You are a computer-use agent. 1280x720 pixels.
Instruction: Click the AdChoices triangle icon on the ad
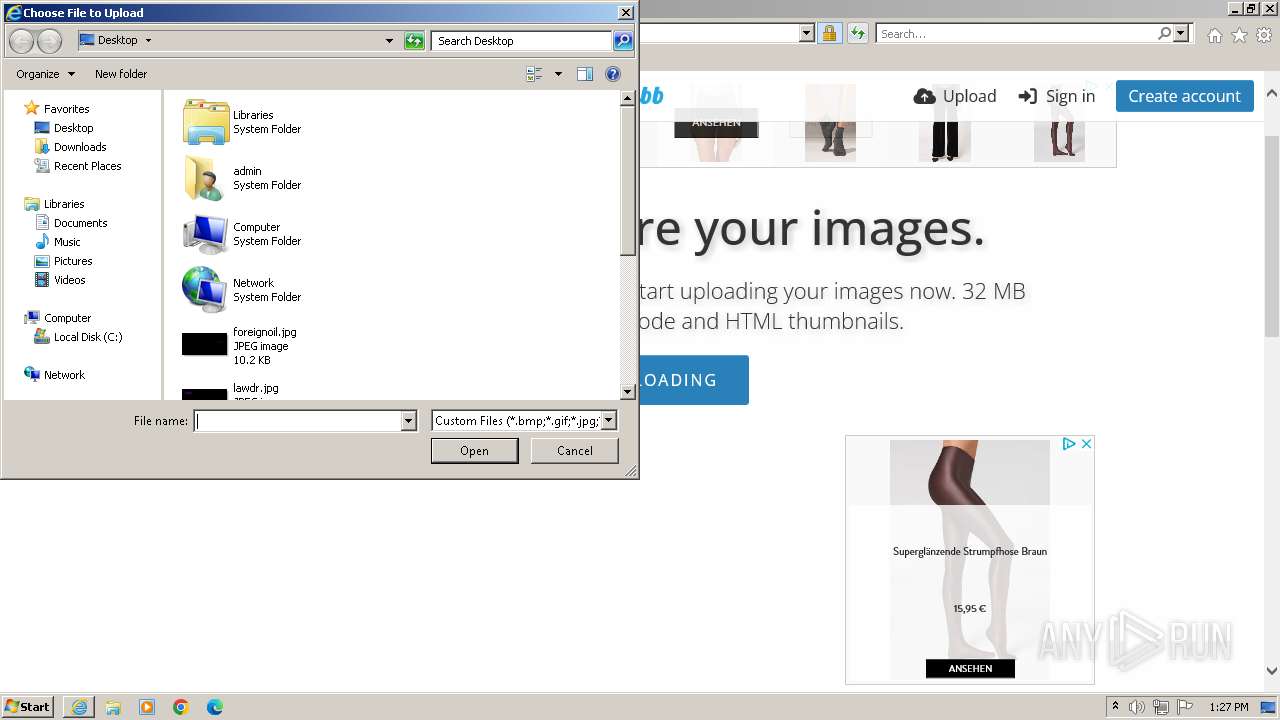[x=1069, y=444]
